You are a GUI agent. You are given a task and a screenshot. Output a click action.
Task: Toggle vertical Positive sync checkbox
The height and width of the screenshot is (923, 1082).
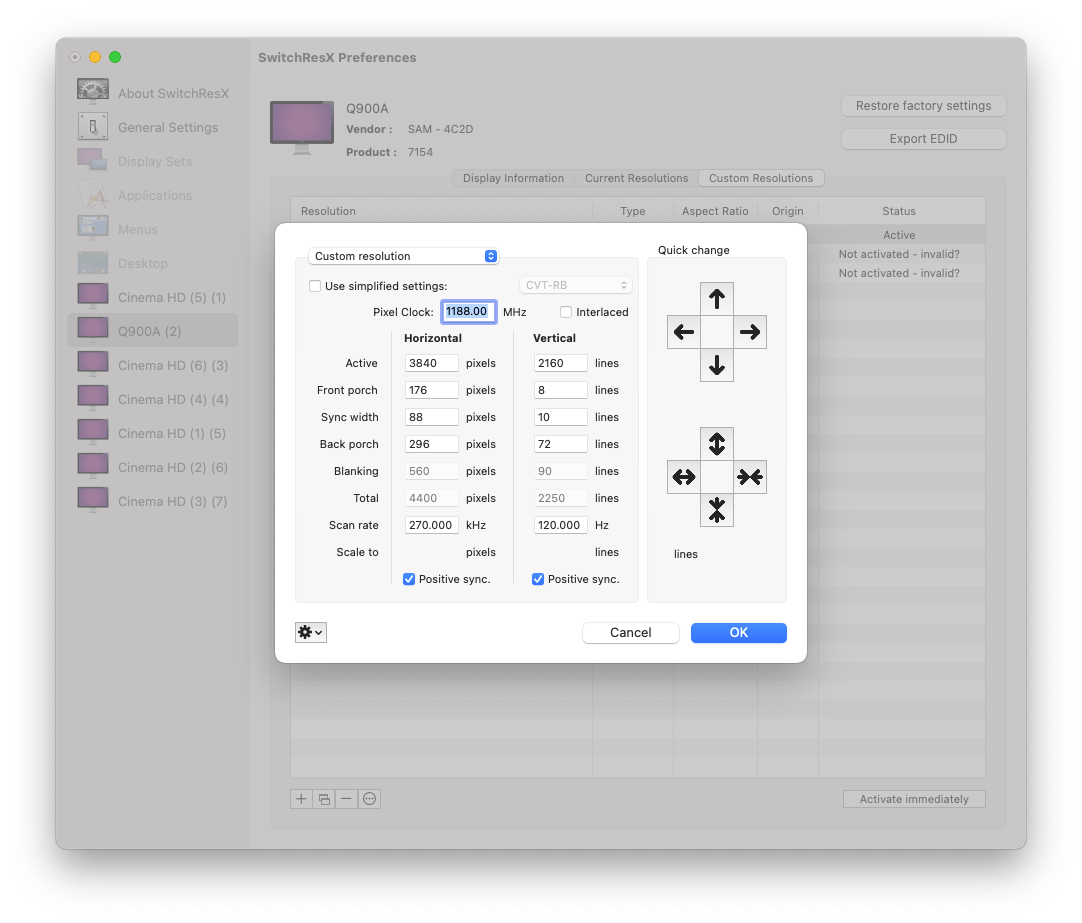click(538, 579)
